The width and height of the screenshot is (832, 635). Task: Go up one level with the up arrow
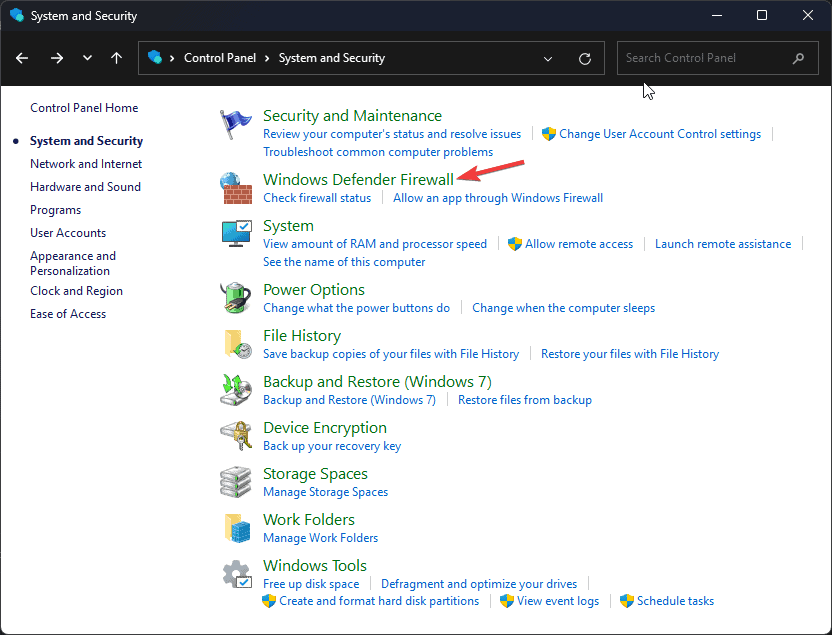coord(116,58)
